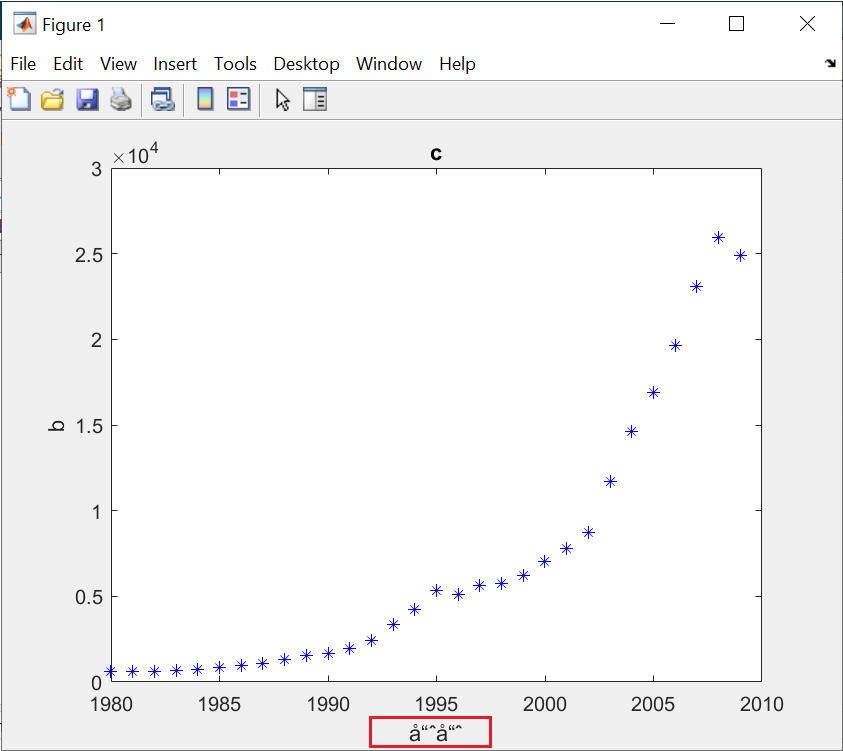The width and height of the screenshot is (843, 751).
Task: Open the Property Inspector from the toolbar
Action: tap(315, 99)
